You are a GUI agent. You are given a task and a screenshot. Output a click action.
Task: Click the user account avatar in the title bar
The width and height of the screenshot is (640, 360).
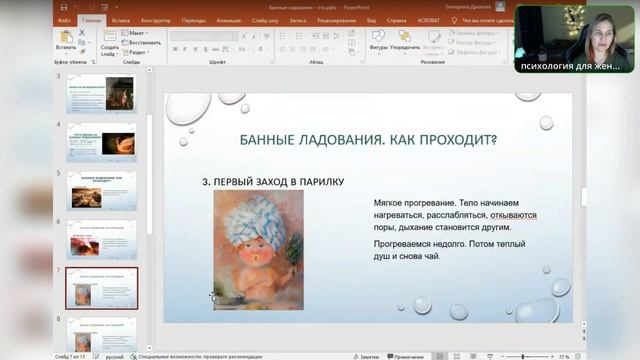pos(500,6)
